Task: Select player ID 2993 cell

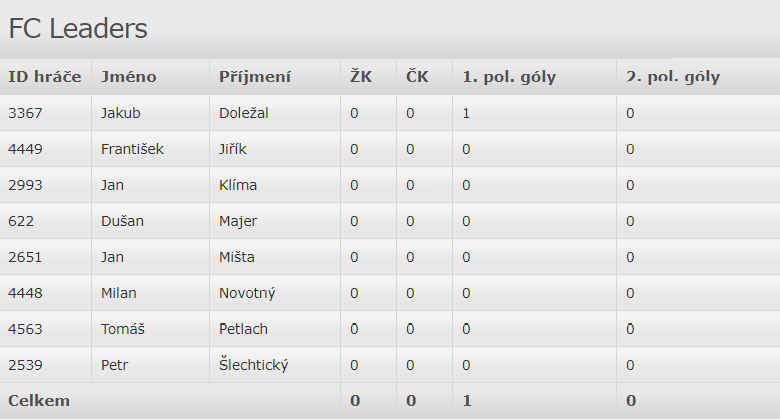Action: (x=25, y=185)
